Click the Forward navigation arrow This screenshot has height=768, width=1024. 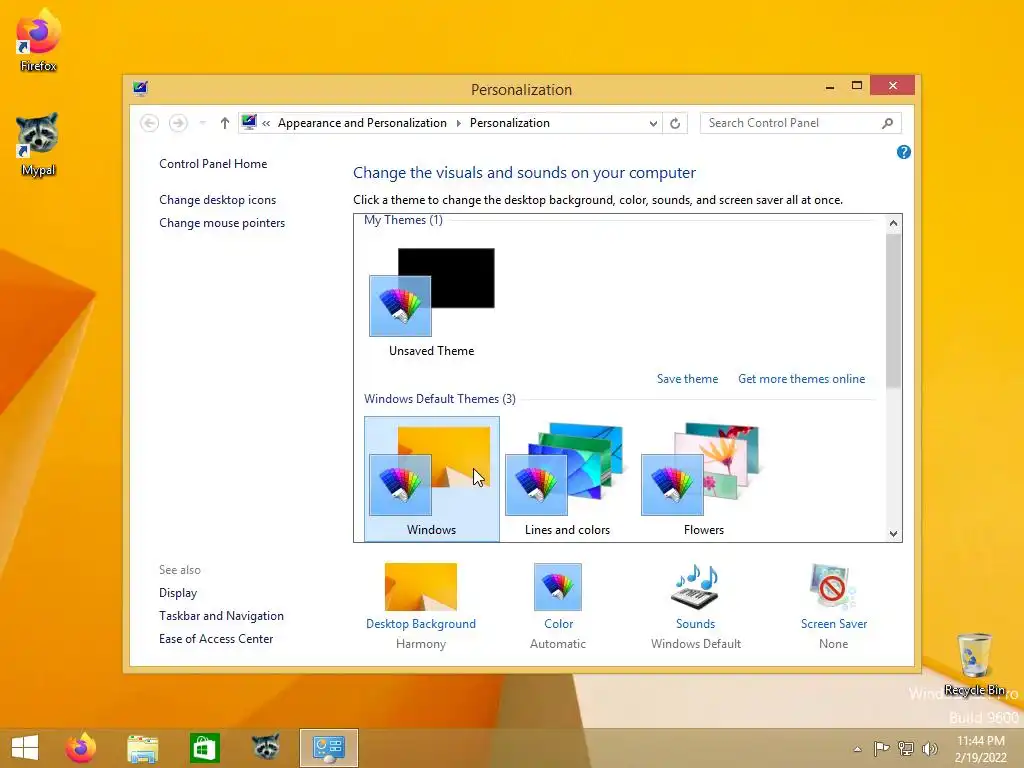click(178, 123)
